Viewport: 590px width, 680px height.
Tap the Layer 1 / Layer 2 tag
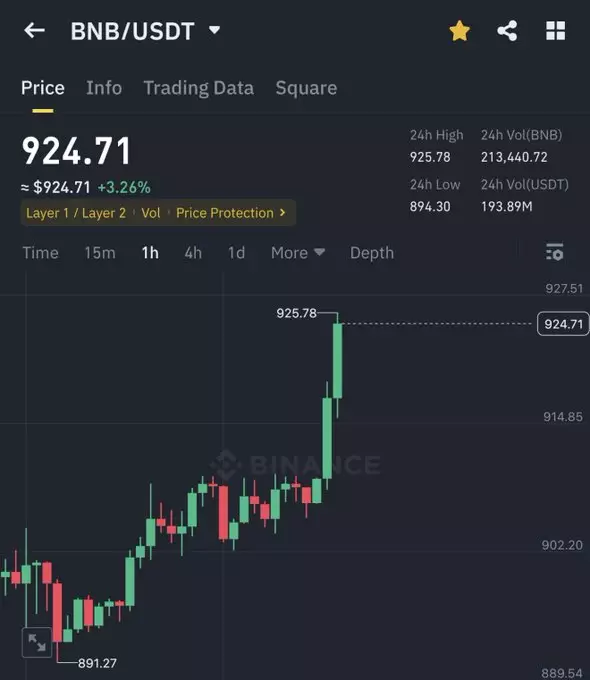tap(76, 213)
